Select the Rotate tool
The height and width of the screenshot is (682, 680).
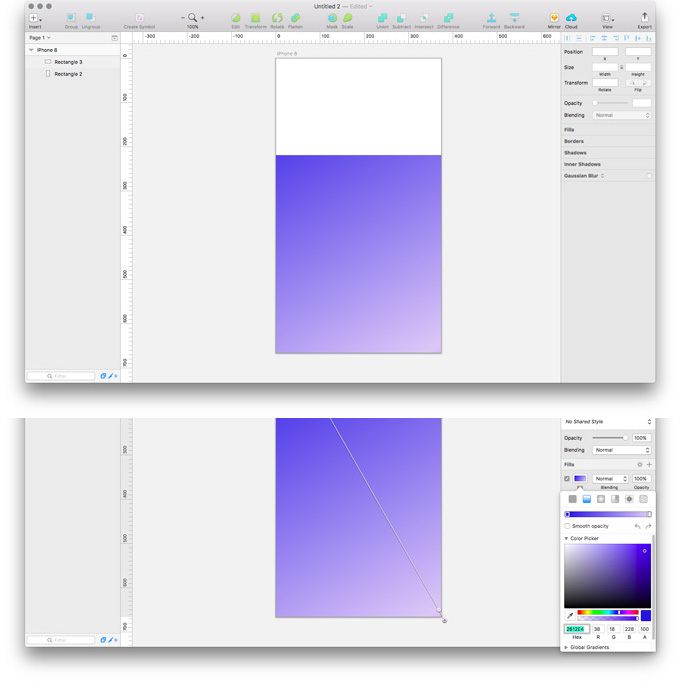point(277,18)
